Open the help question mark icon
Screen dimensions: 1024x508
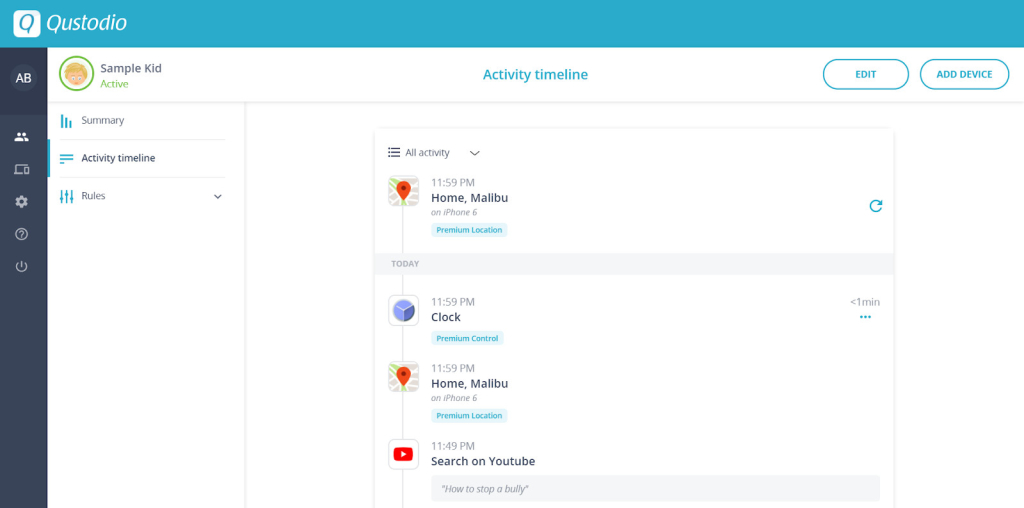pyautogui.click(x=22, y=234)
